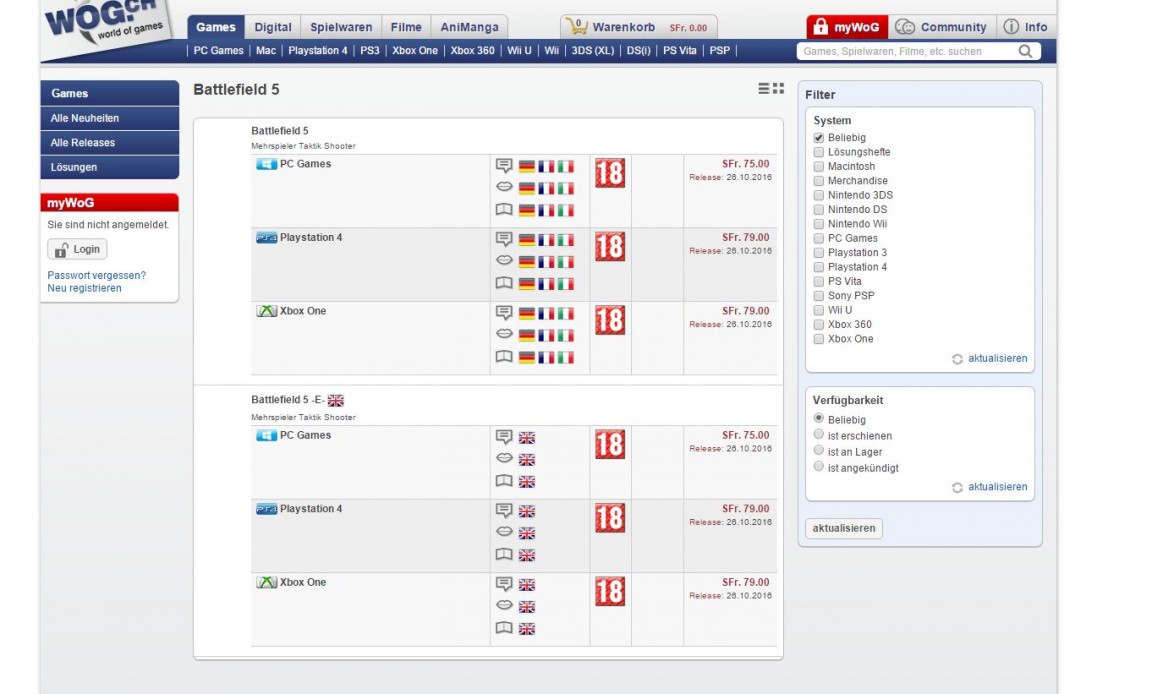Switch to list view of results

click(763, 88)
